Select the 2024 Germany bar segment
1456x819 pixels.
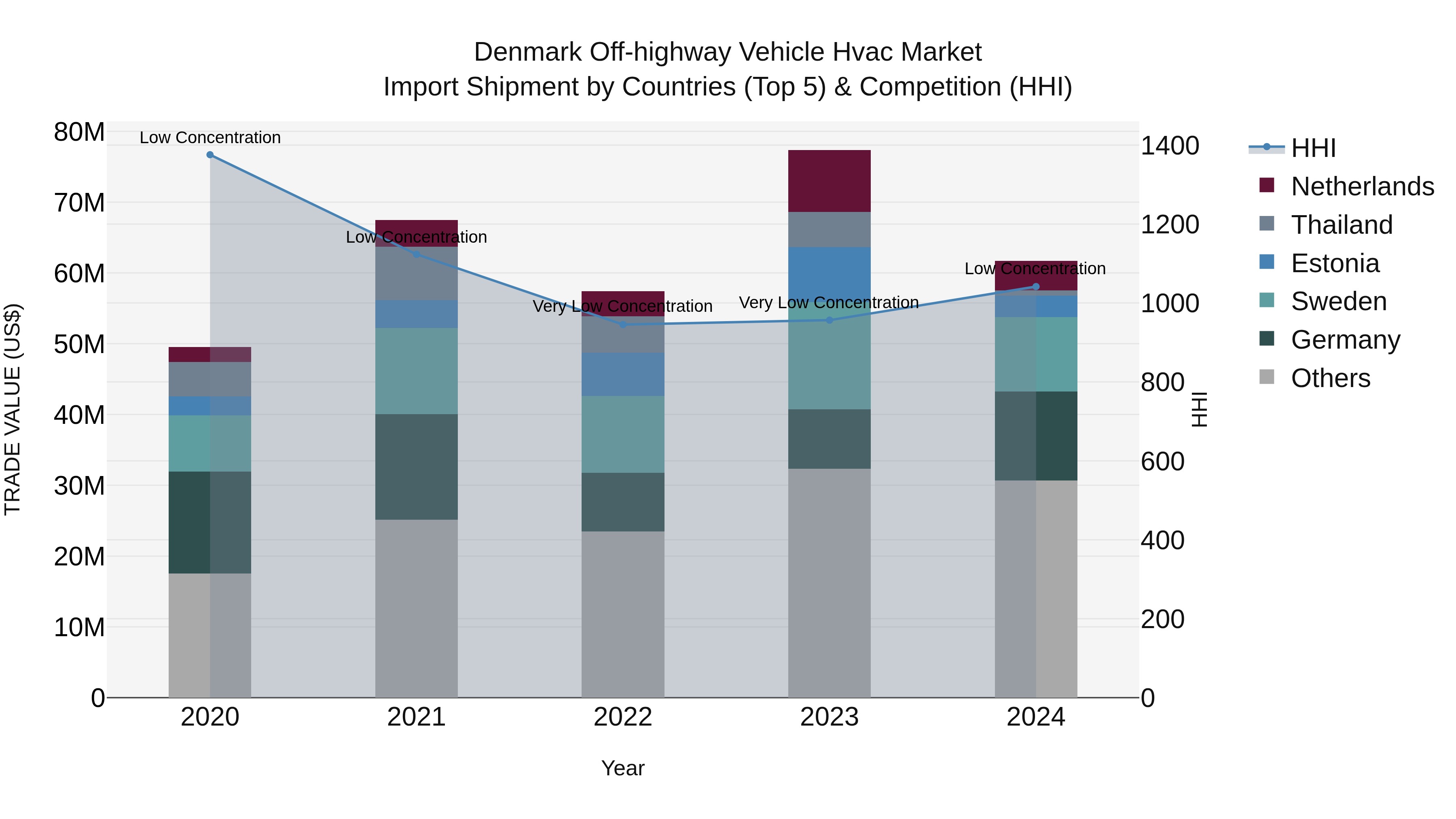[x=1036, y=436]
